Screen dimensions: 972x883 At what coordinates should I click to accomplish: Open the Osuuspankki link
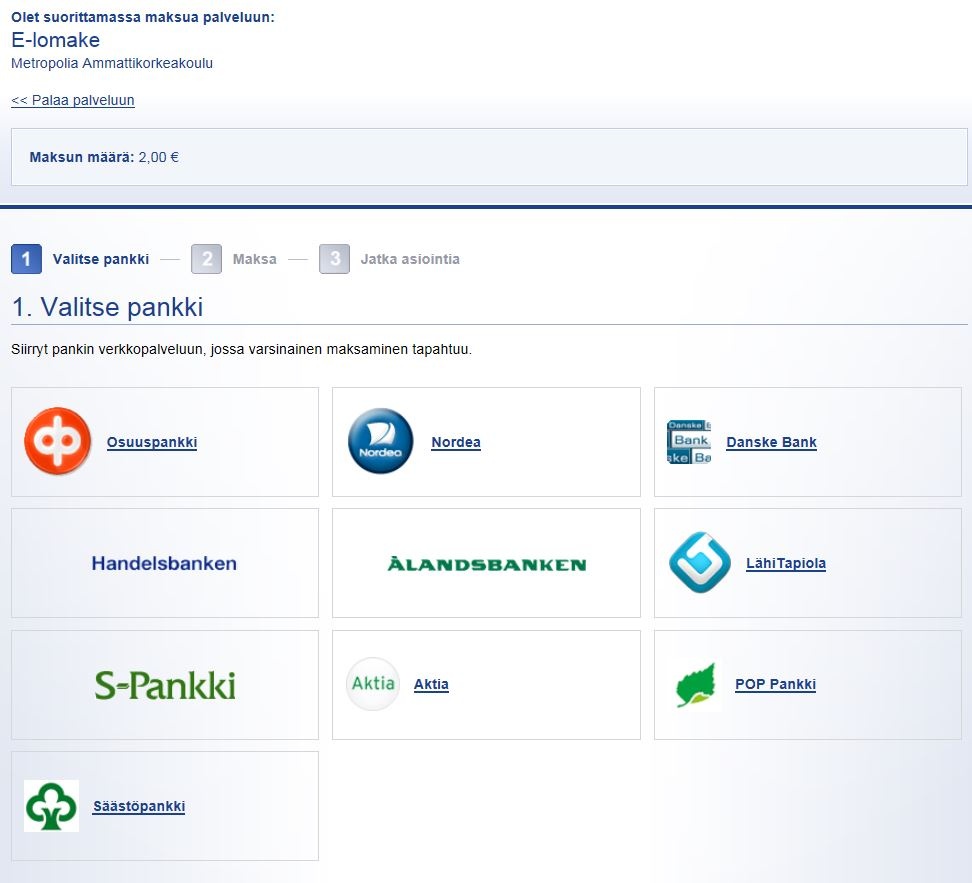(x=152, y=442)
